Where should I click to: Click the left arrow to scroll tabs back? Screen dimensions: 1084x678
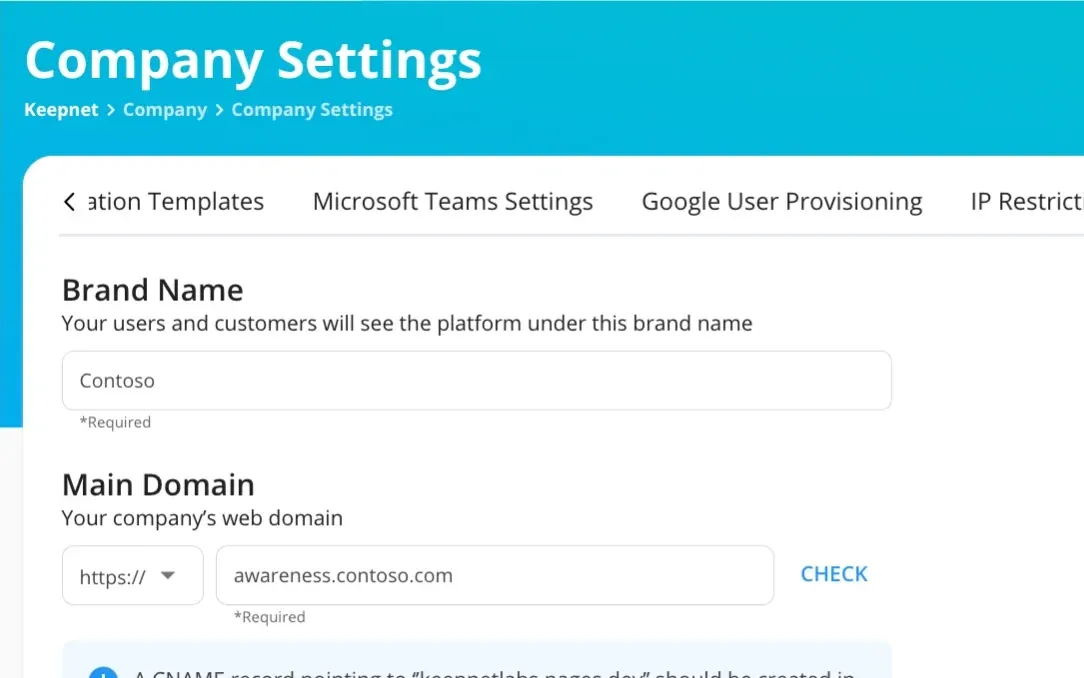point(69,202)
